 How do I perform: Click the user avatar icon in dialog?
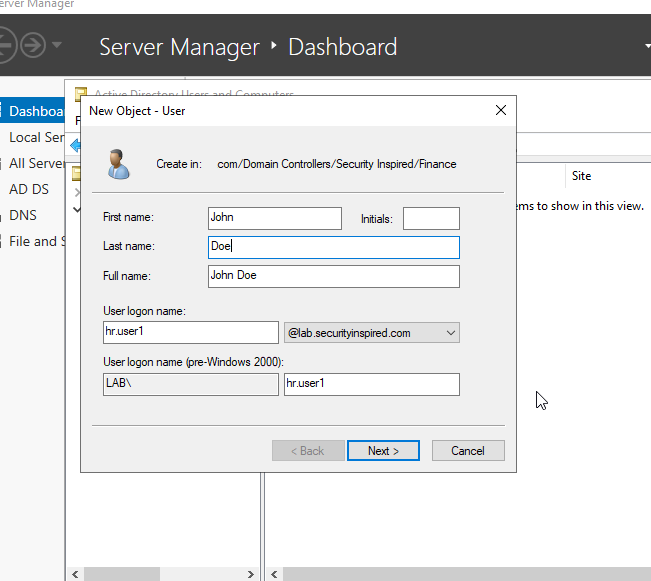tap(118, 164)
